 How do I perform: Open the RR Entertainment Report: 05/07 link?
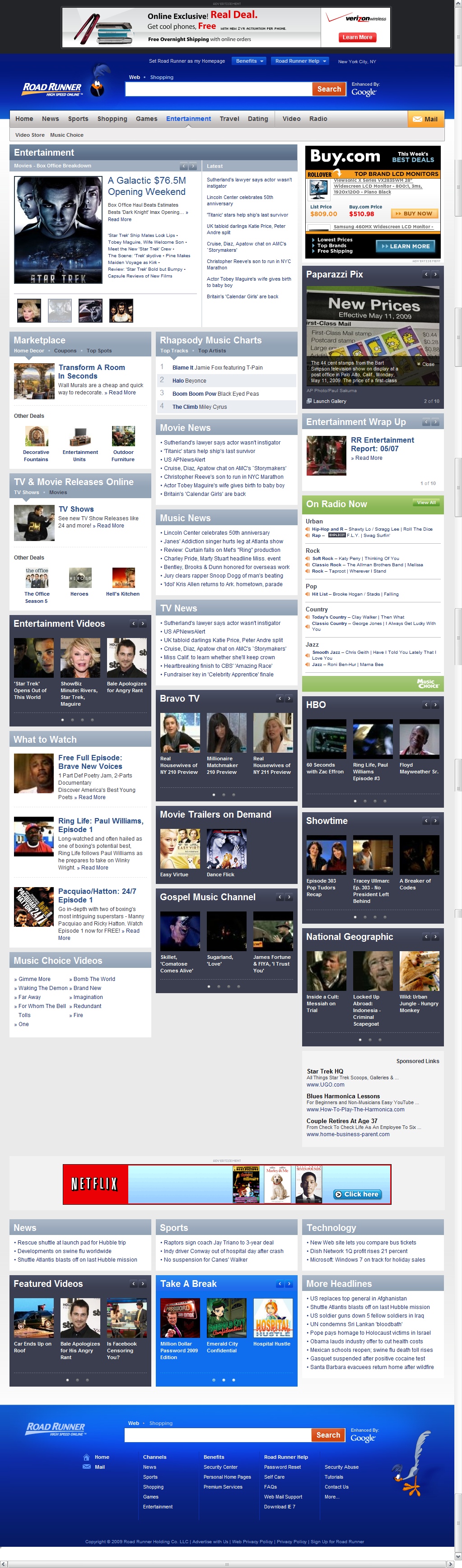(382, 444)
